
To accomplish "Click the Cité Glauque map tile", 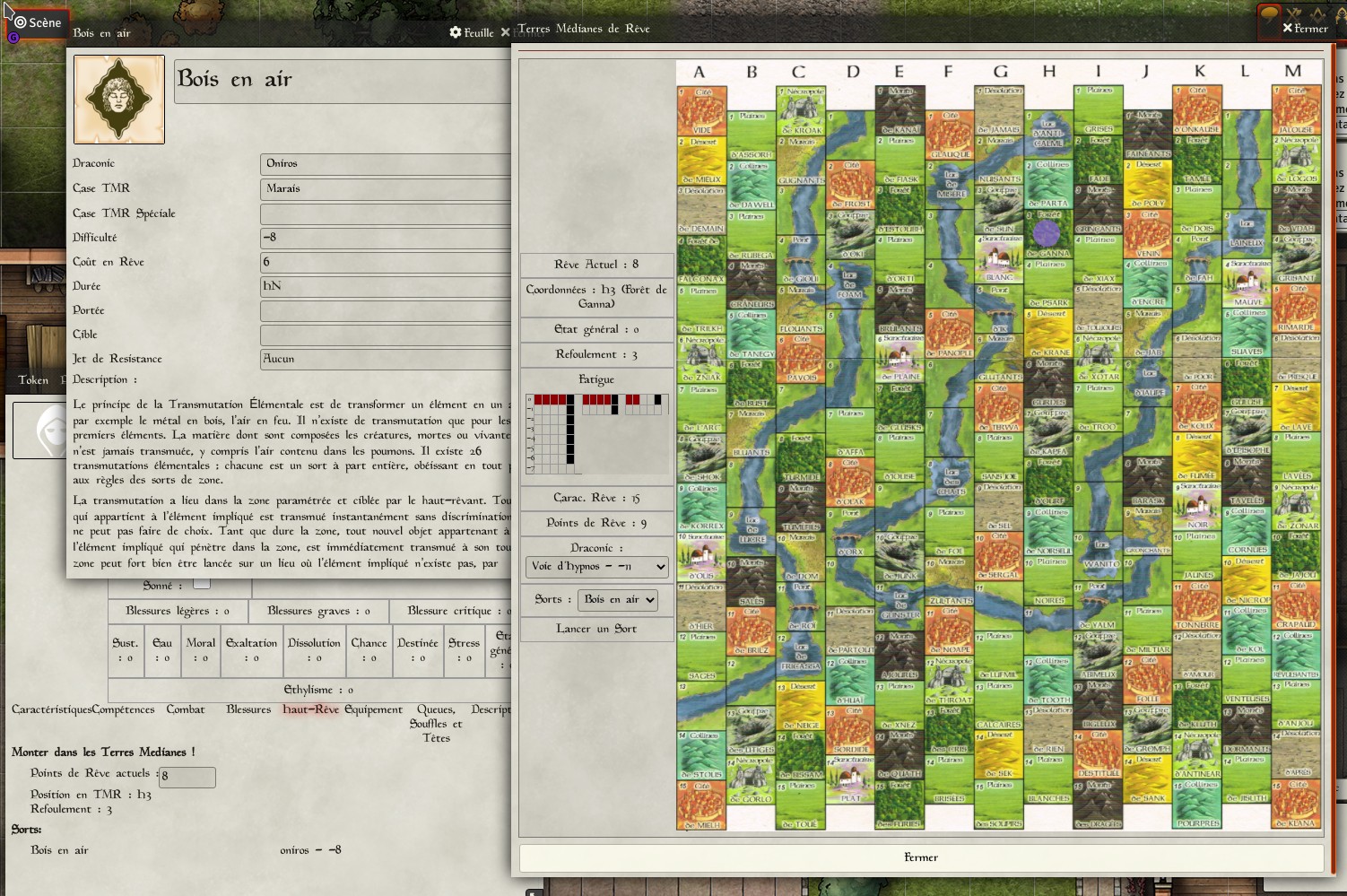I will (949, 135).
